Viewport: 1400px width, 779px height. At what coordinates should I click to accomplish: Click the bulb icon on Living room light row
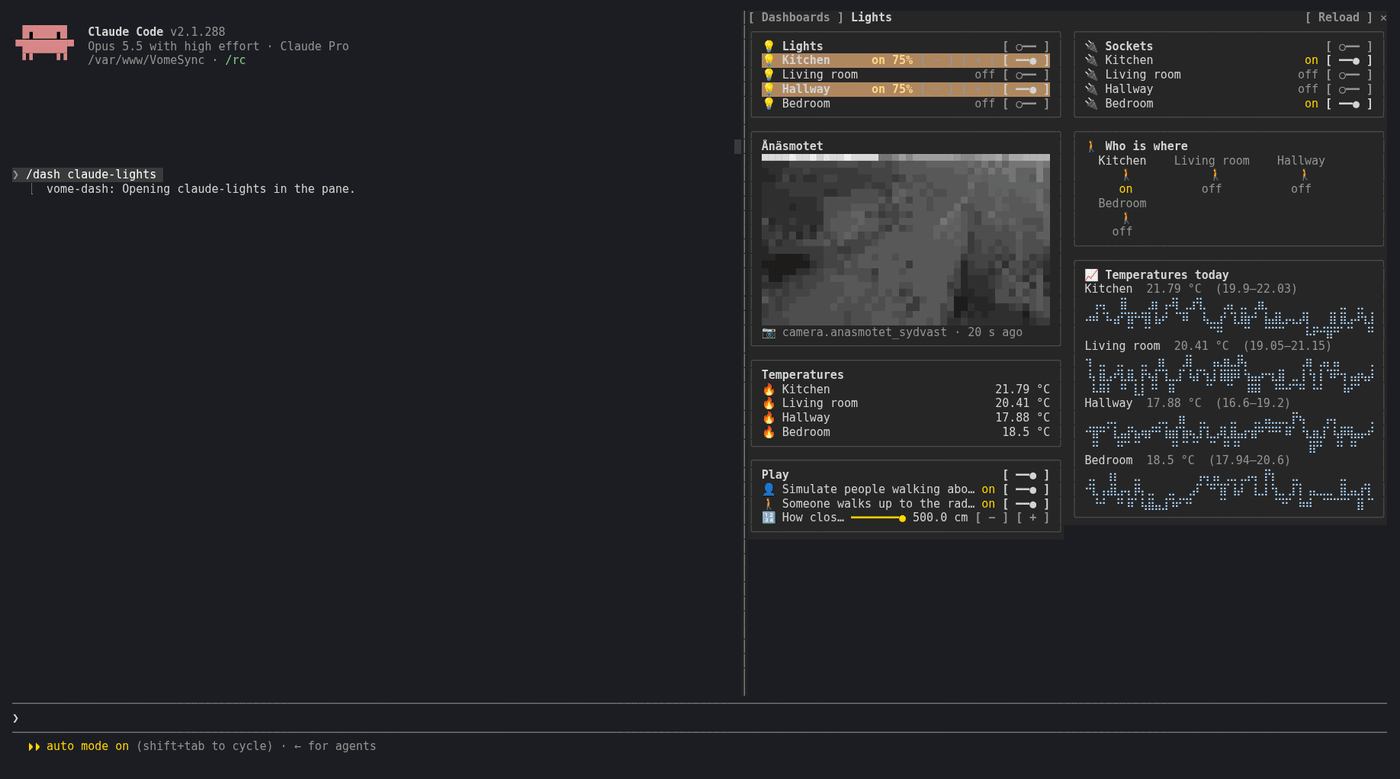pos(768,75)
